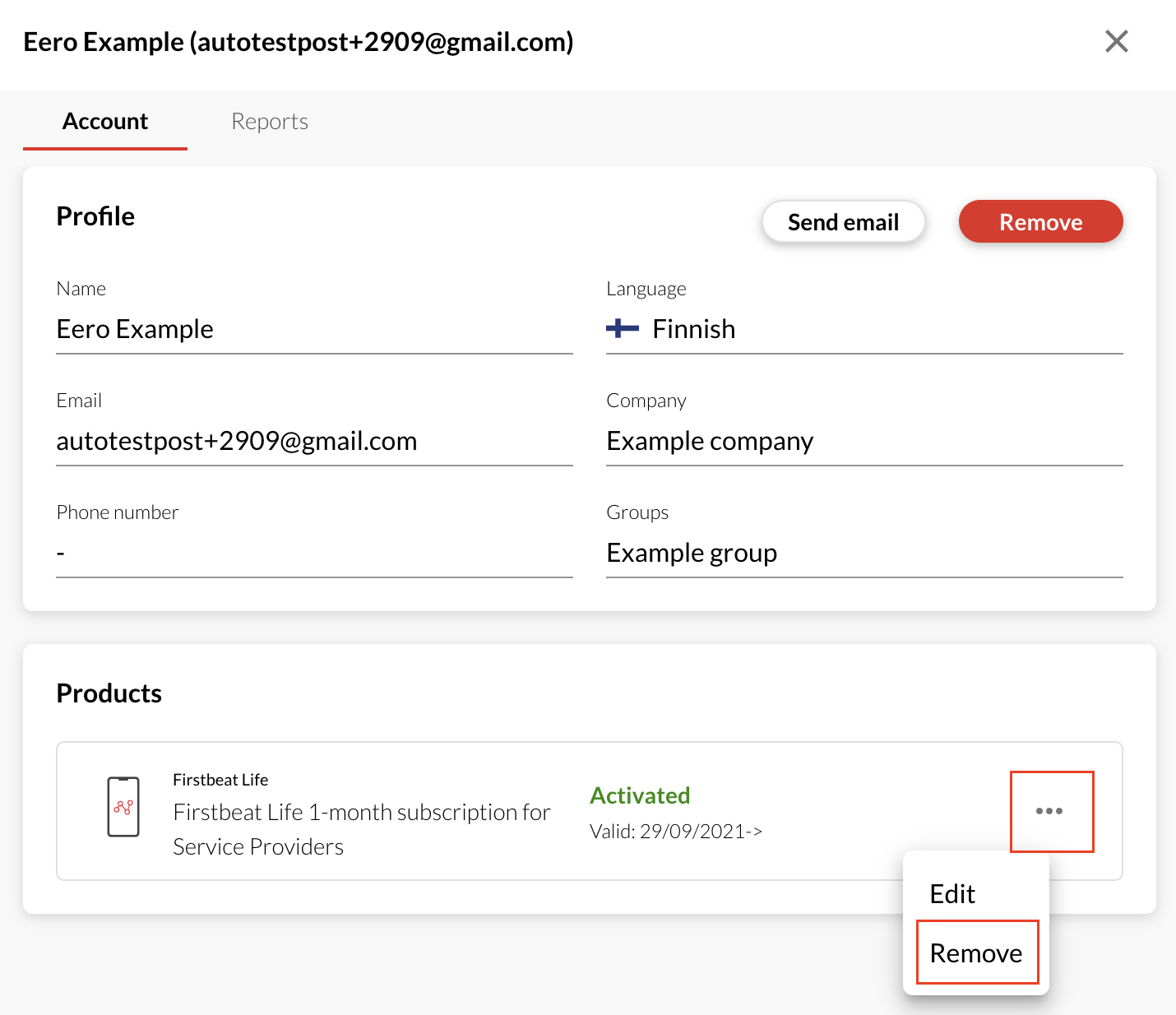Open the three-dot product options menu

pos(1049,811)
